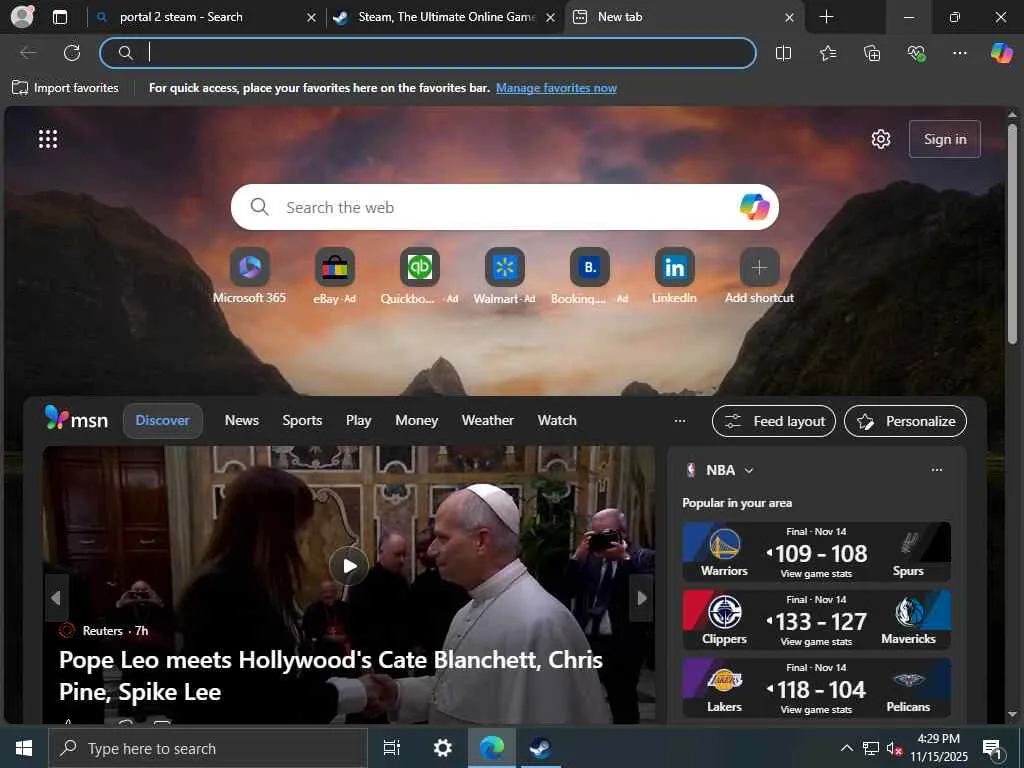This screenshot has height=768, width=1024.
Task: Open the NBA card more options menu
Action: coord(936,470)
